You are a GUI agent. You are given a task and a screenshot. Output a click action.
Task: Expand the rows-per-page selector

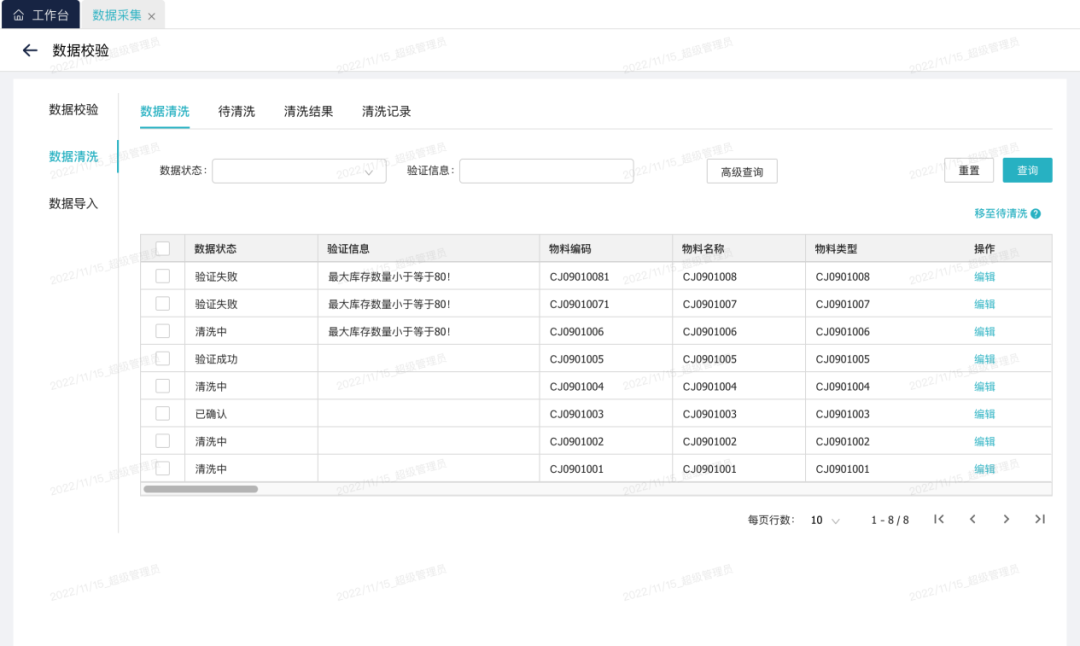pos(825,520)
